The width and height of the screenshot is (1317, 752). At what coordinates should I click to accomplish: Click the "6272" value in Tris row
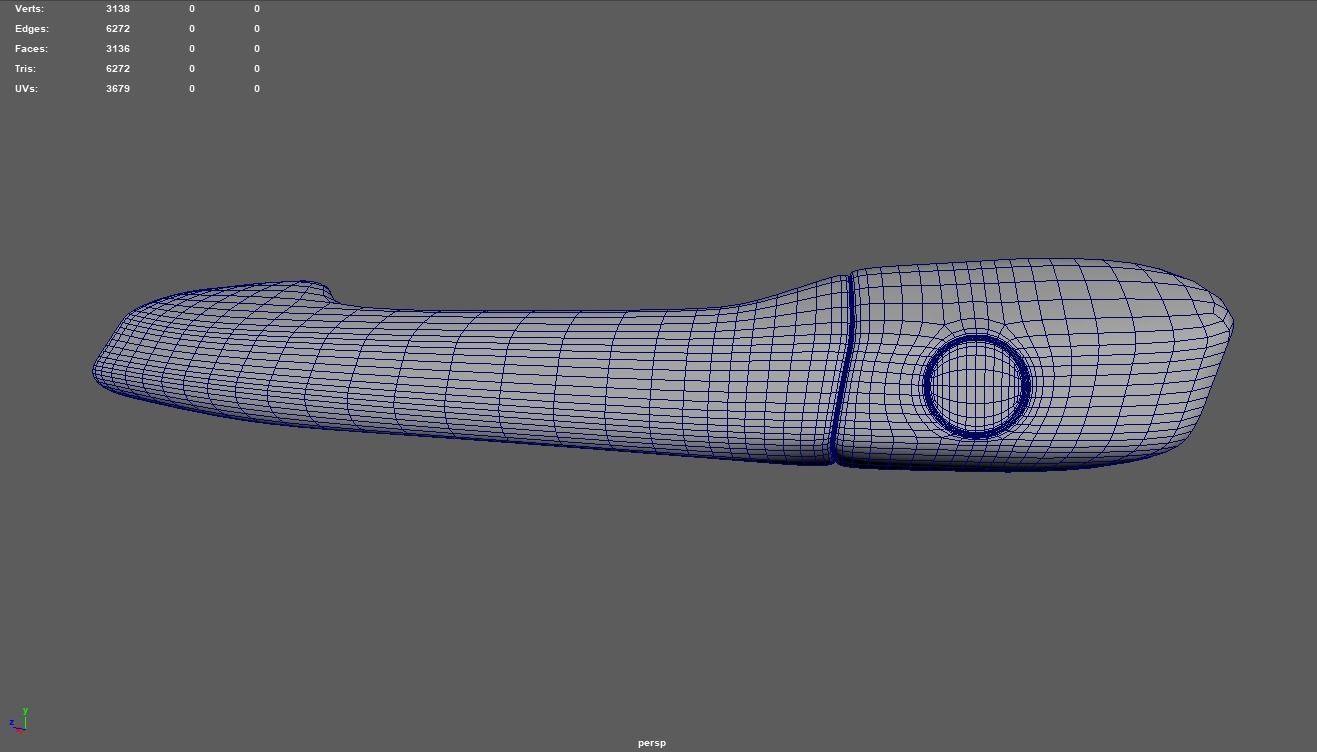[118, 68]
